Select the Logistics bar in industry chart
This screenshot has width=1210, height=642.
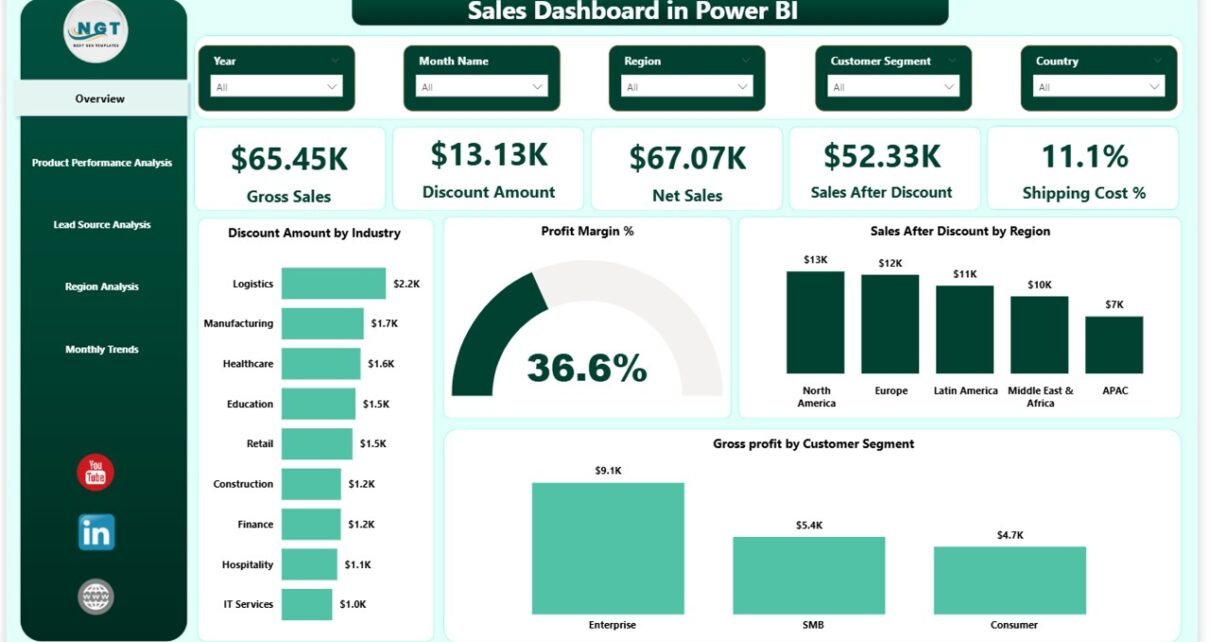pos(333,283)
